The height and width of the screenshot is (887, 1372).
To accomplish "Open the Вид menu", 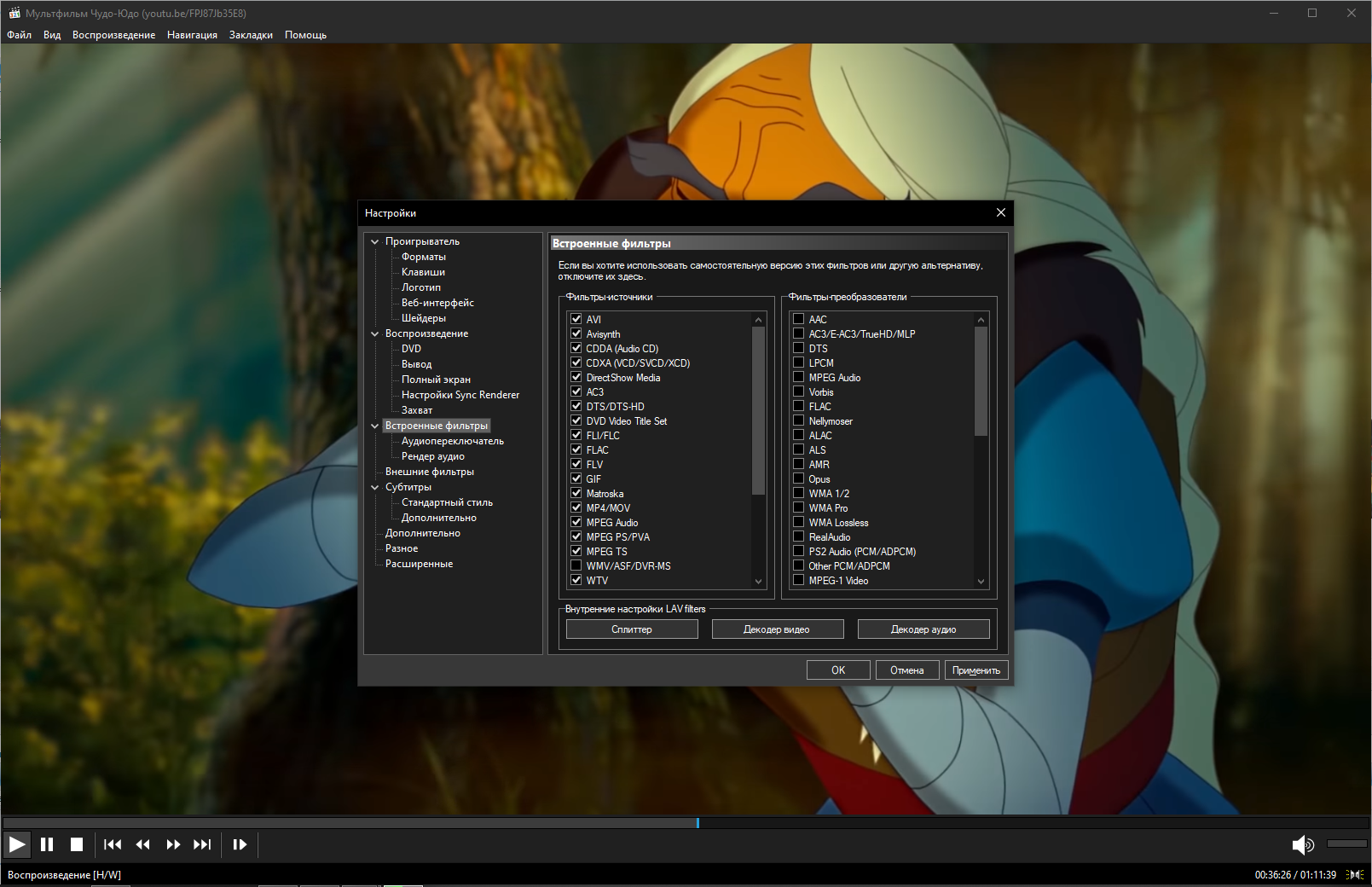I will pos(52,35).
